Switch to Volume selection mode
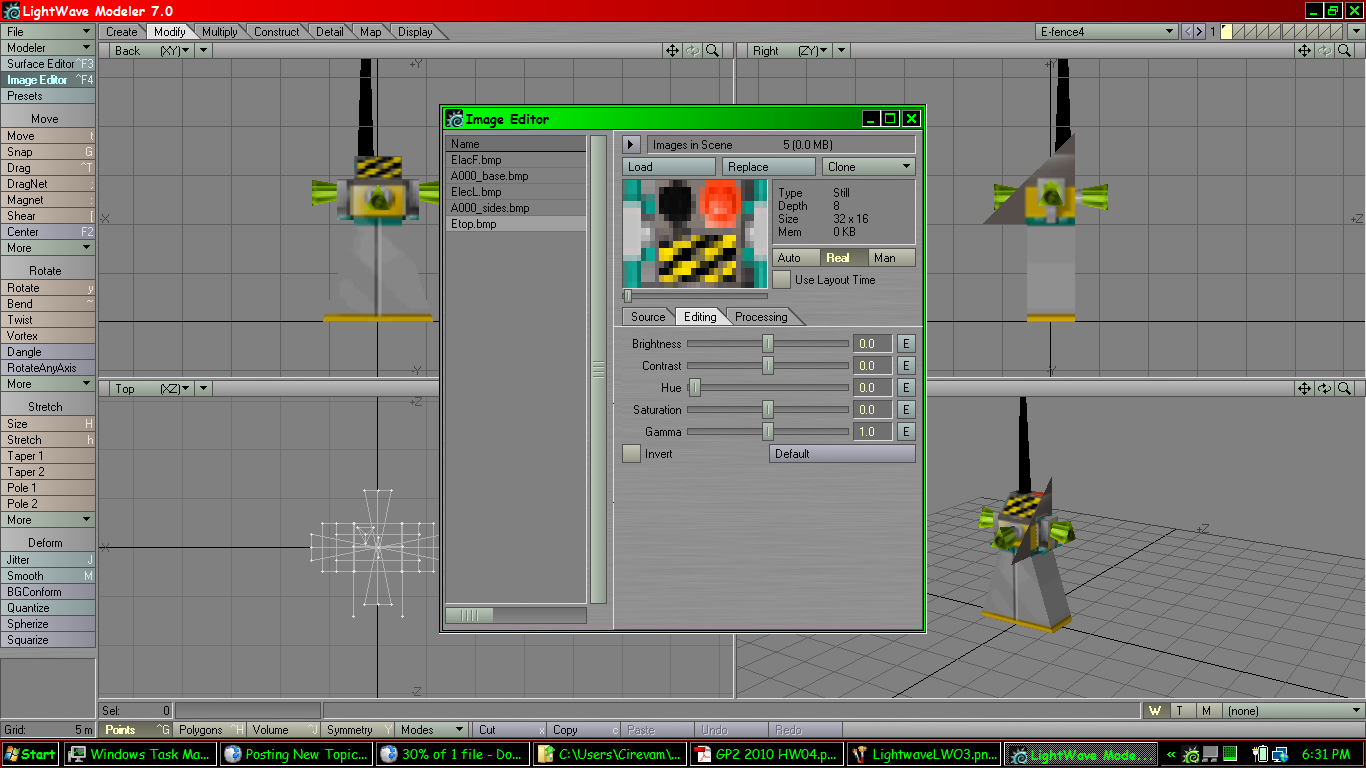1366x768 pixels. tap(284, 730)
